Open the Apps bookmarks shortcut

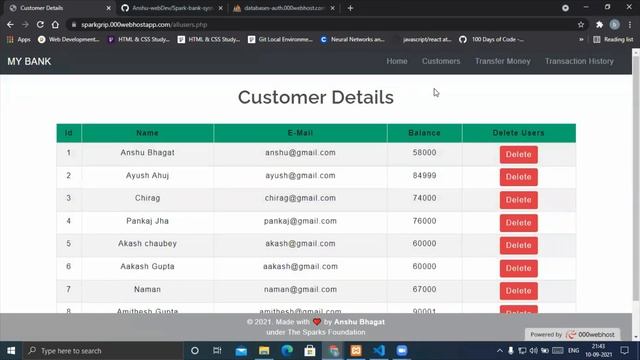pyautogui.click(x=19, y=39)
